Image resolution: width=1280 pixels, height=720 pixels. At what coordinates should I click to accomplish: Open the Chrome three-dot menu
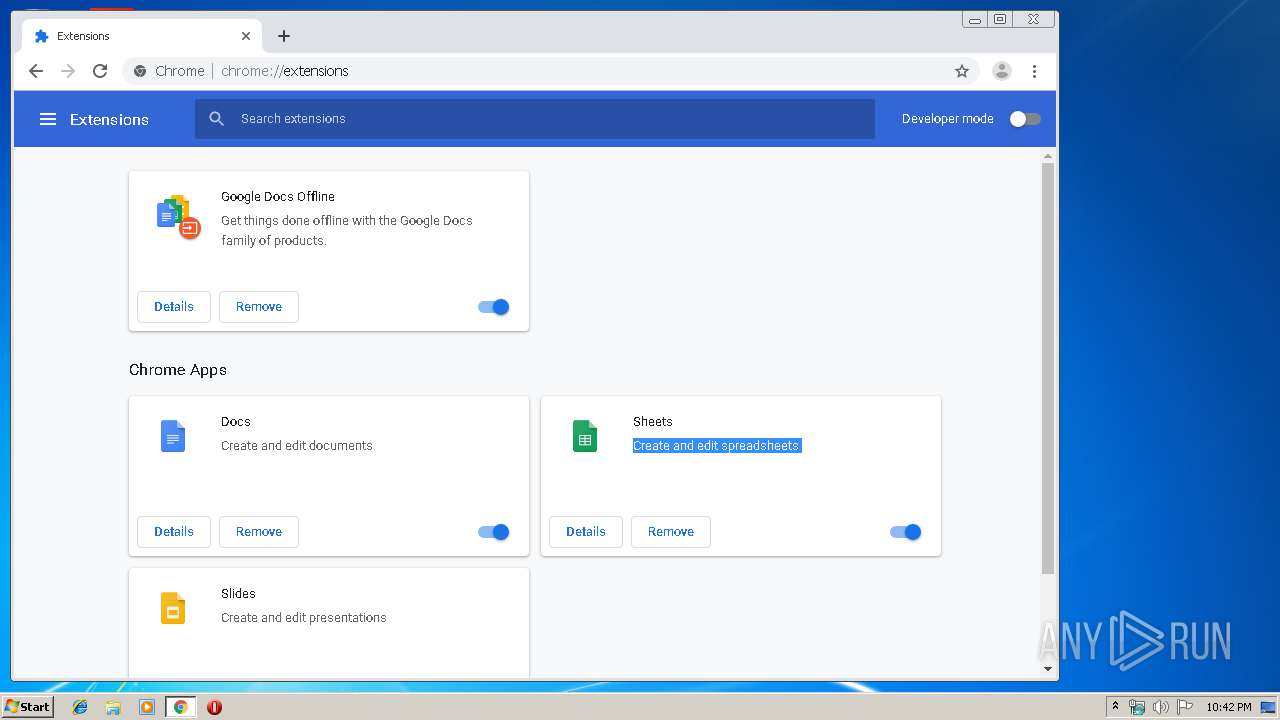point(1034,71)
